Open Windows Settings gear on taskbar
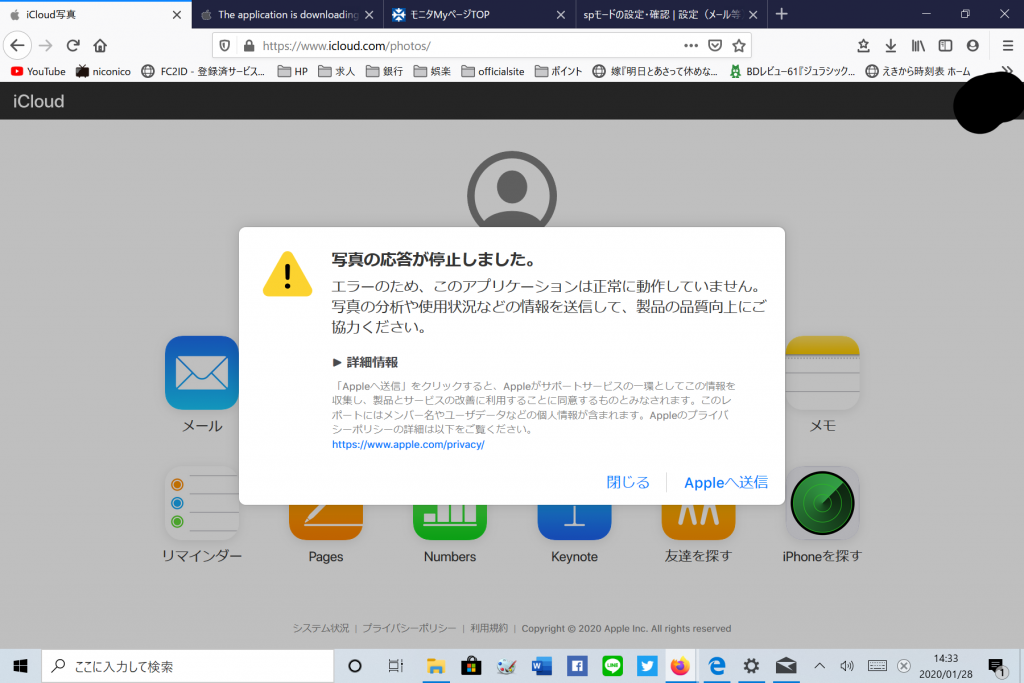Screen dimensions: 1024x683 pyautogui.click(x=751, y=666)
